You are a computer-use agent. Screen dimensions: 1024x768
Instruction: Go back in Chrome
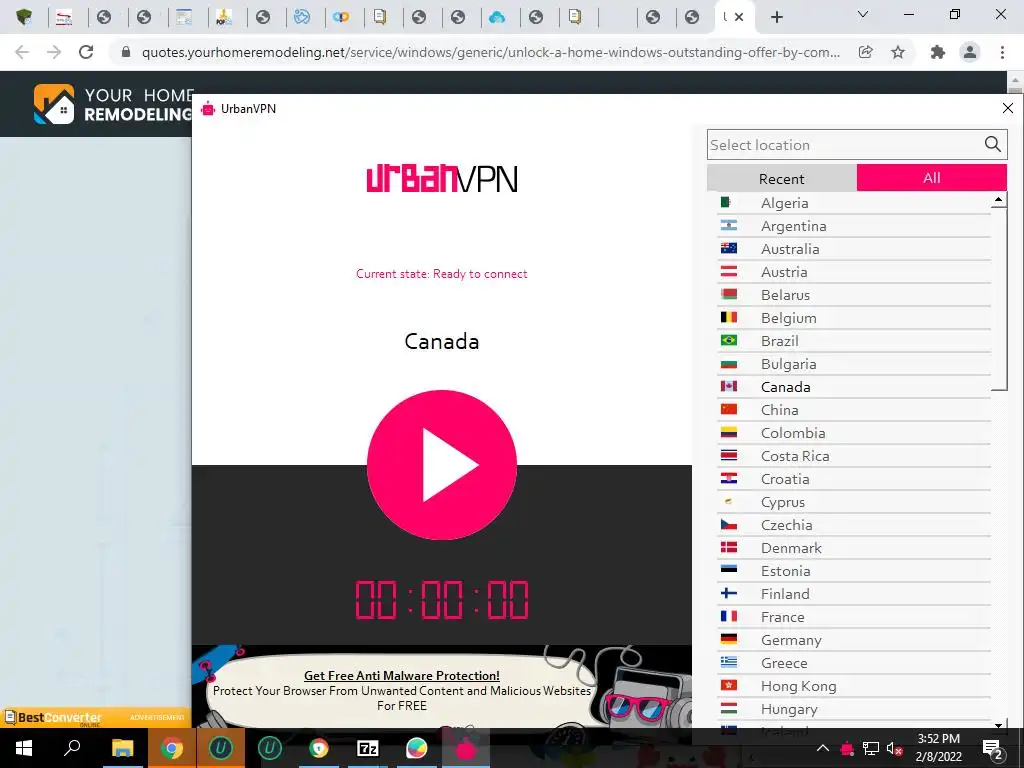tap(22, 52)
